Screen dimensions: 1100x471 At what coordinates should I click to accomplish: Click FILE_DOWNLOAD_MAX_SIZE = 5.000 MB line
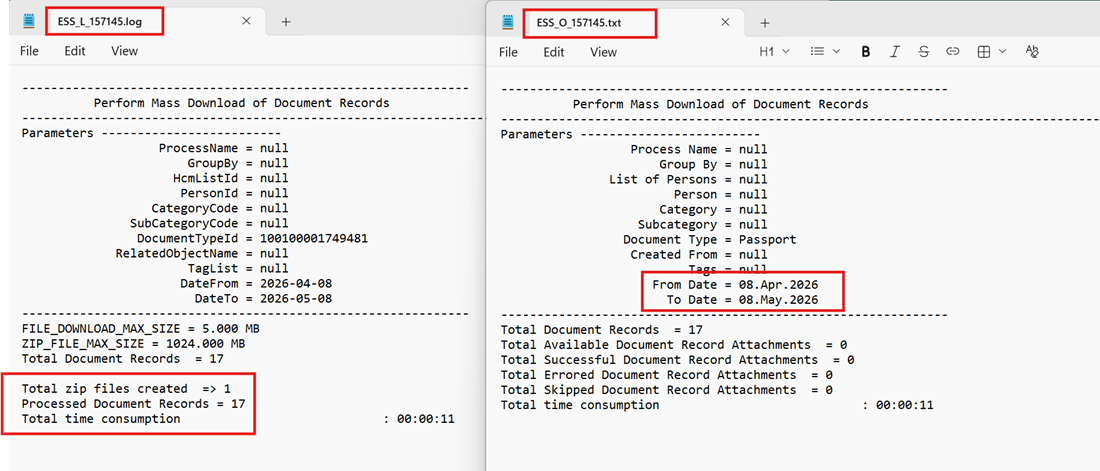(x=142, y=329)
